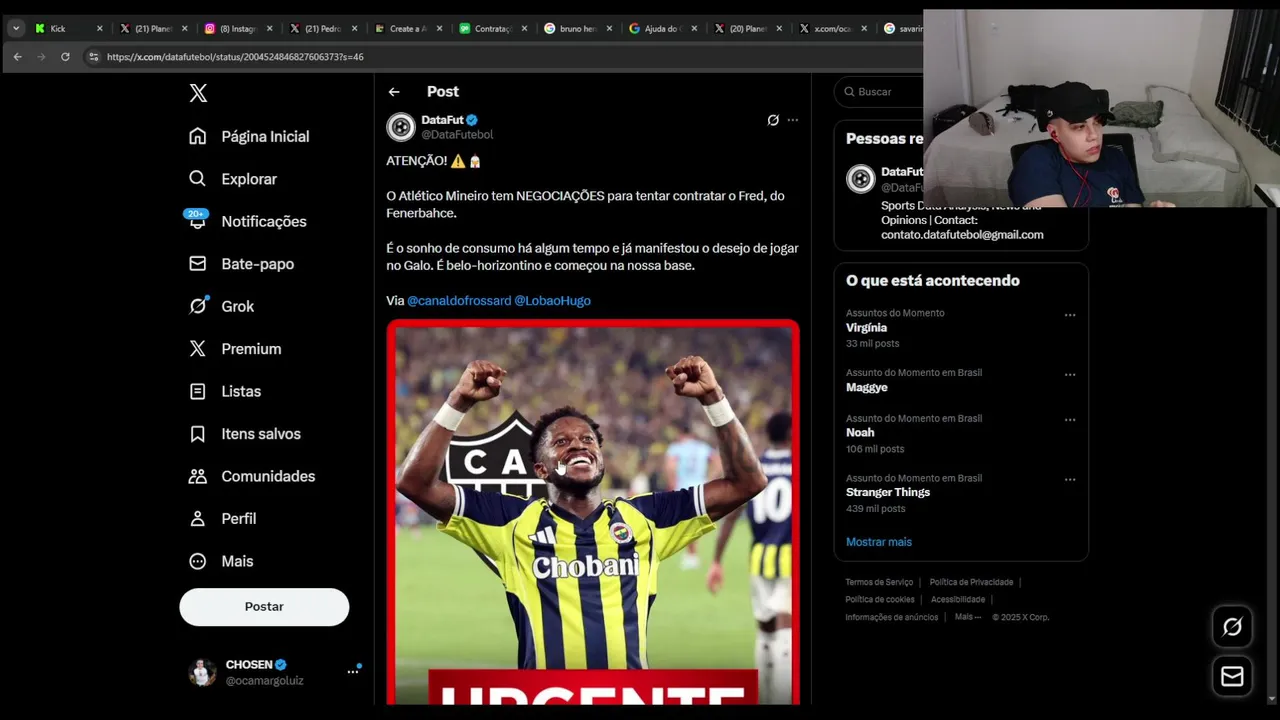Expand the browser tab search dropdown
Image resolution: width=1280 pixels, height=720 pixels.
tap(16, 29)
